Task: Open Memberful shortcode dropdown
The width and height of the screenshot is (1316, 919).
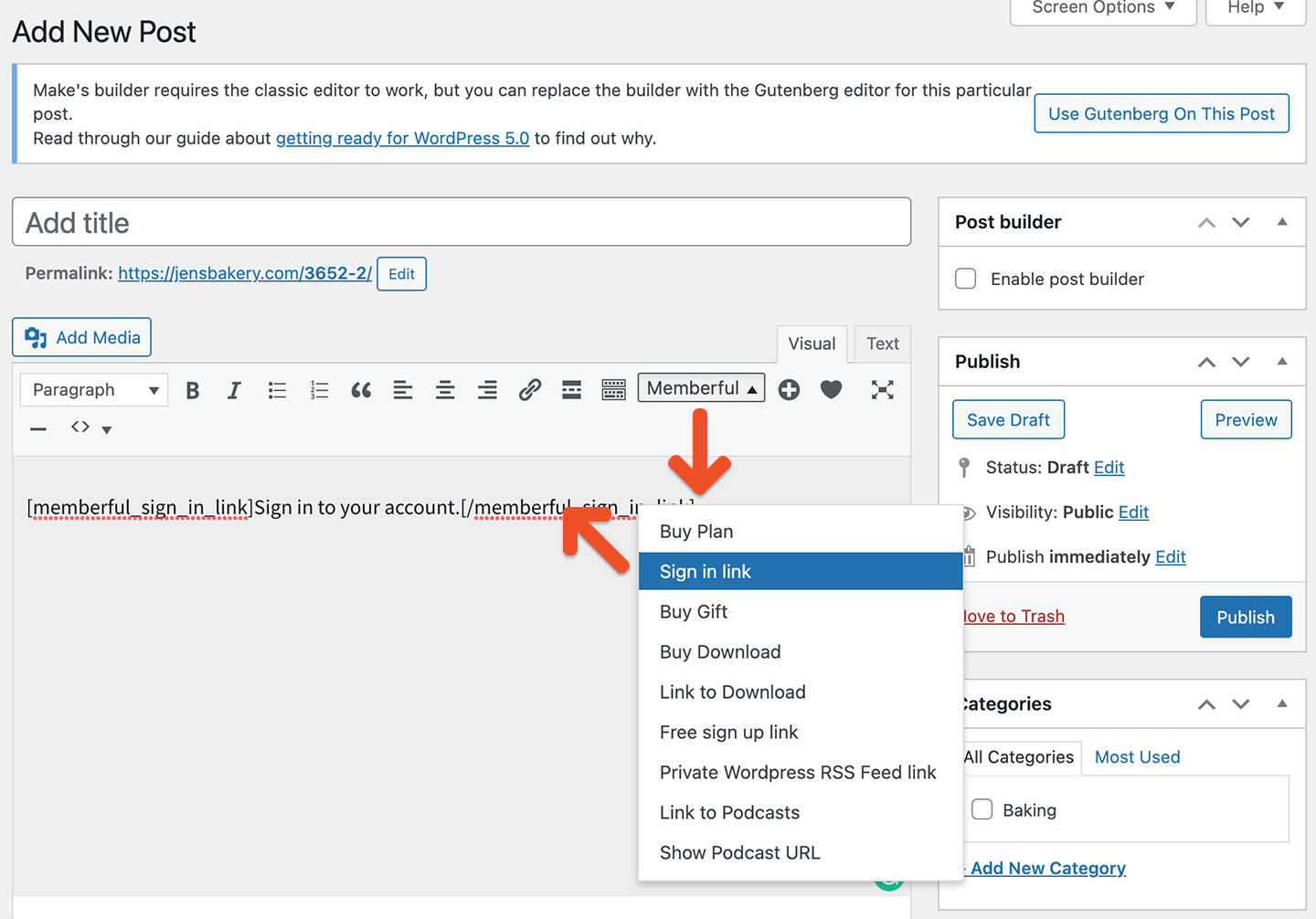Action: (x=702, y=388)
